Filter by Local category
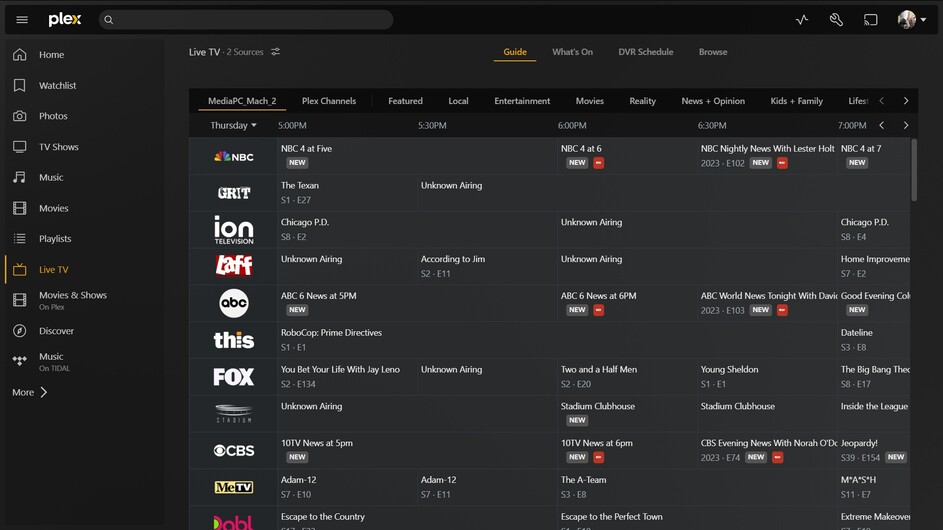 [458, 101]
